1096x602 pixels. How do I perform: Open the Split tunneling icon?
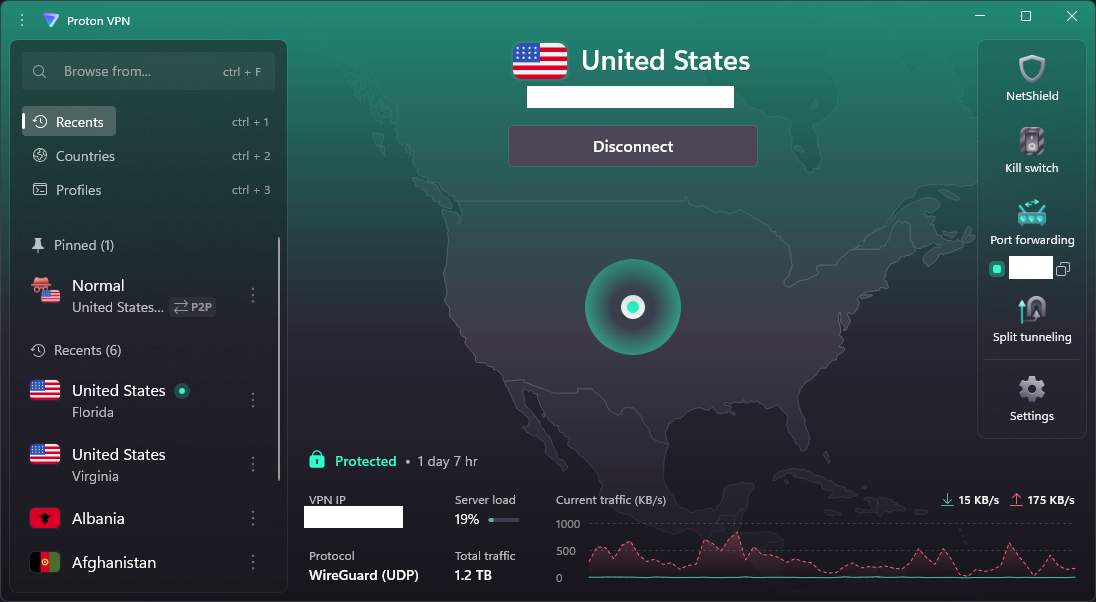tap(1032, 310)
